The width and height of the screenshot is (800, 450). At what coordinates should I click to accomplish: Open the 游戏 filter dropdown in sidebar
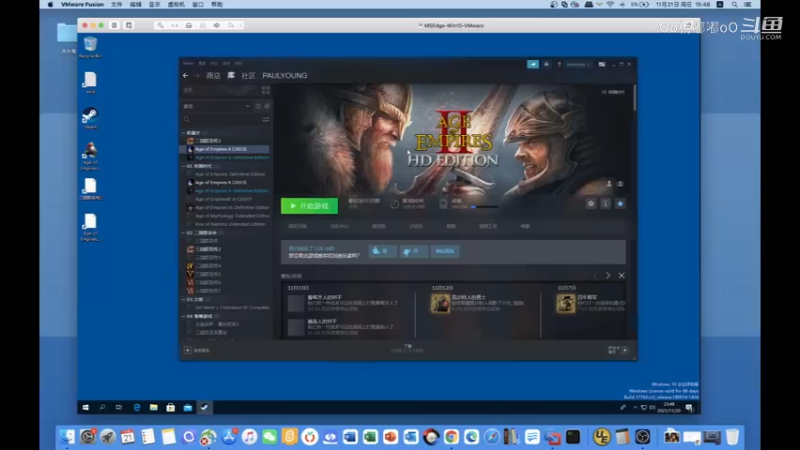(x=217, y=106)
